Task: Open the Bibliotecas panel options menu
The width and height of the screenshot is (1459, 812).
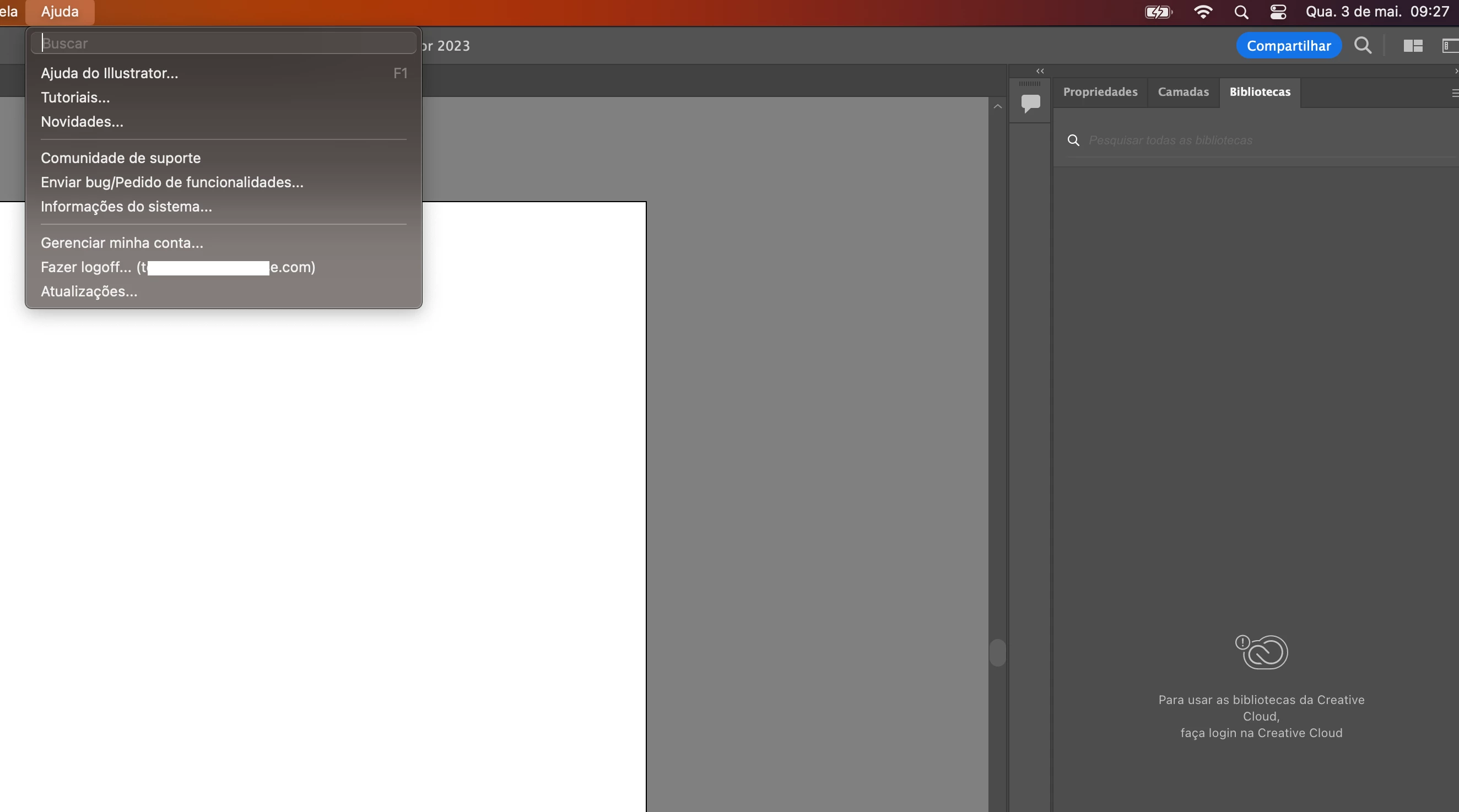Action: tap(1455, 93)
